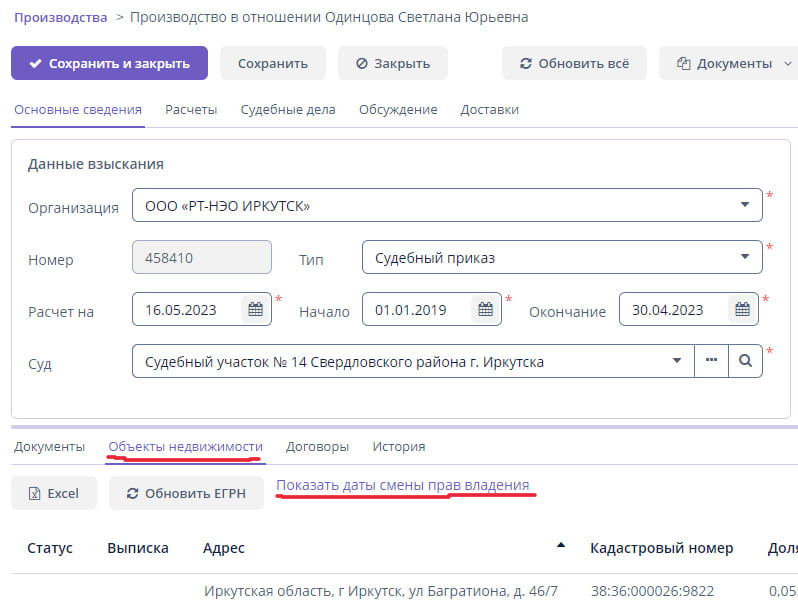
Task: Click the sort arrow in Адрес column
Action: pos(561,545)
